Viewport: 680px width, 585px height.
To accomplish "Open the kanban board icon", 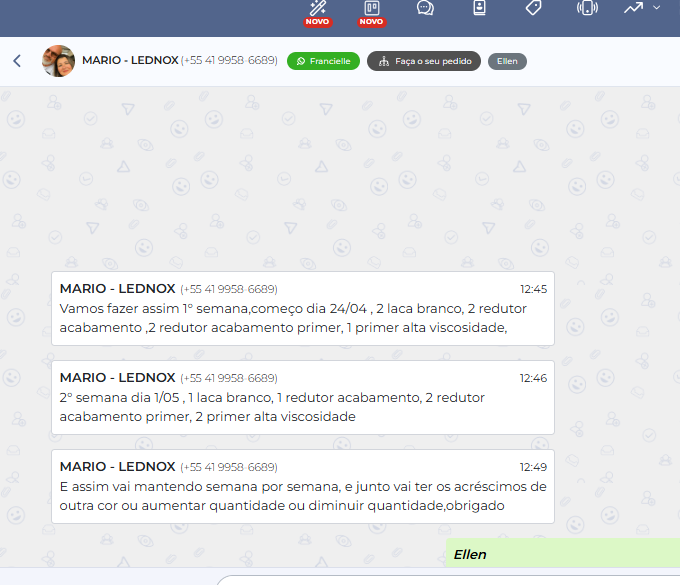I will [372, 9].
